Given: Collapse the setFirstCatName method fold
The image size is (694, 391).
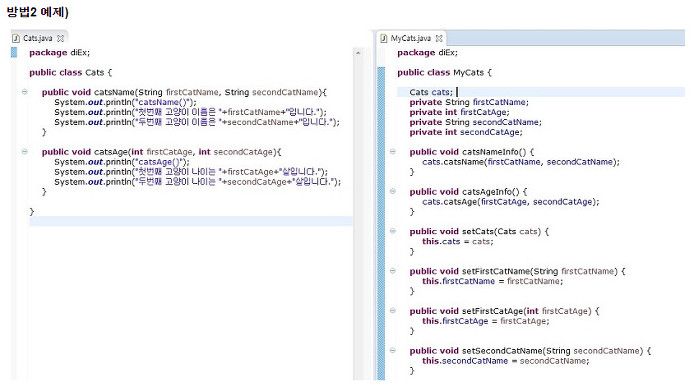Looking at the screenshot, I should [x=393, y=271].
